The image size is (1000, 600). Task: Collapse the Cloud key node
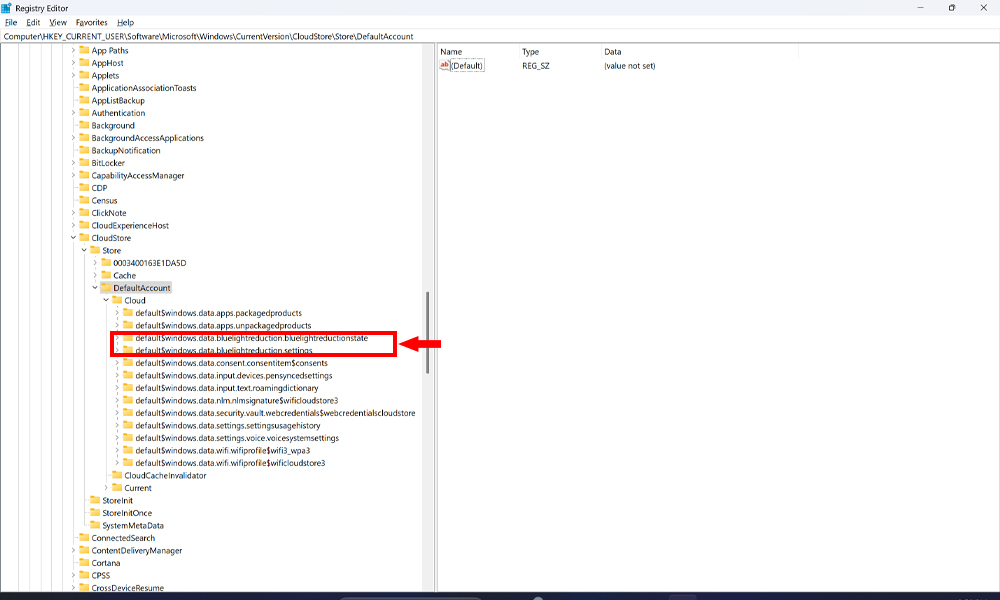coord(106,301)
